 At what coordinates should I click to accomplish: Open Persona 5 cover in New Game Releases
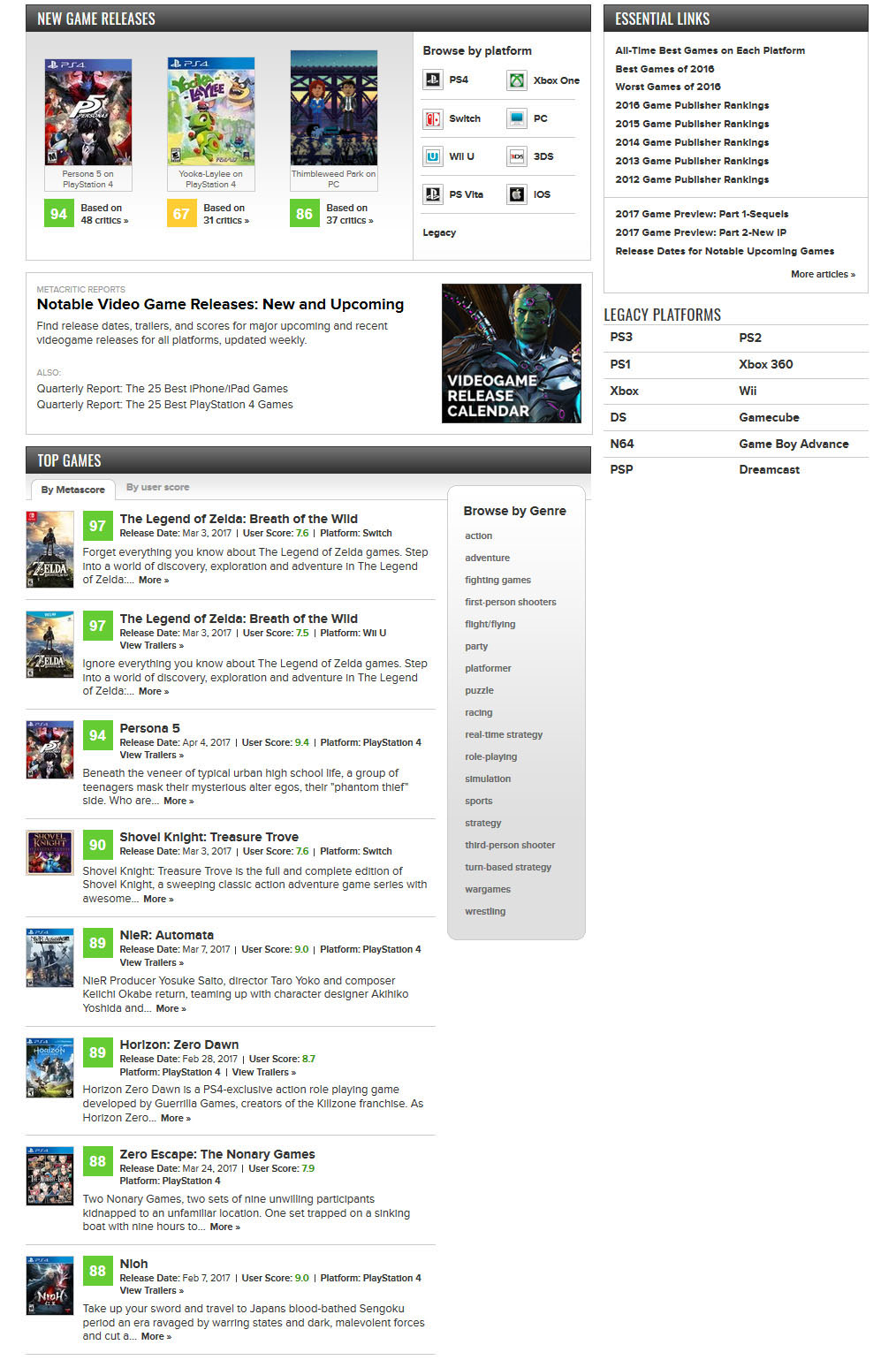88,112
